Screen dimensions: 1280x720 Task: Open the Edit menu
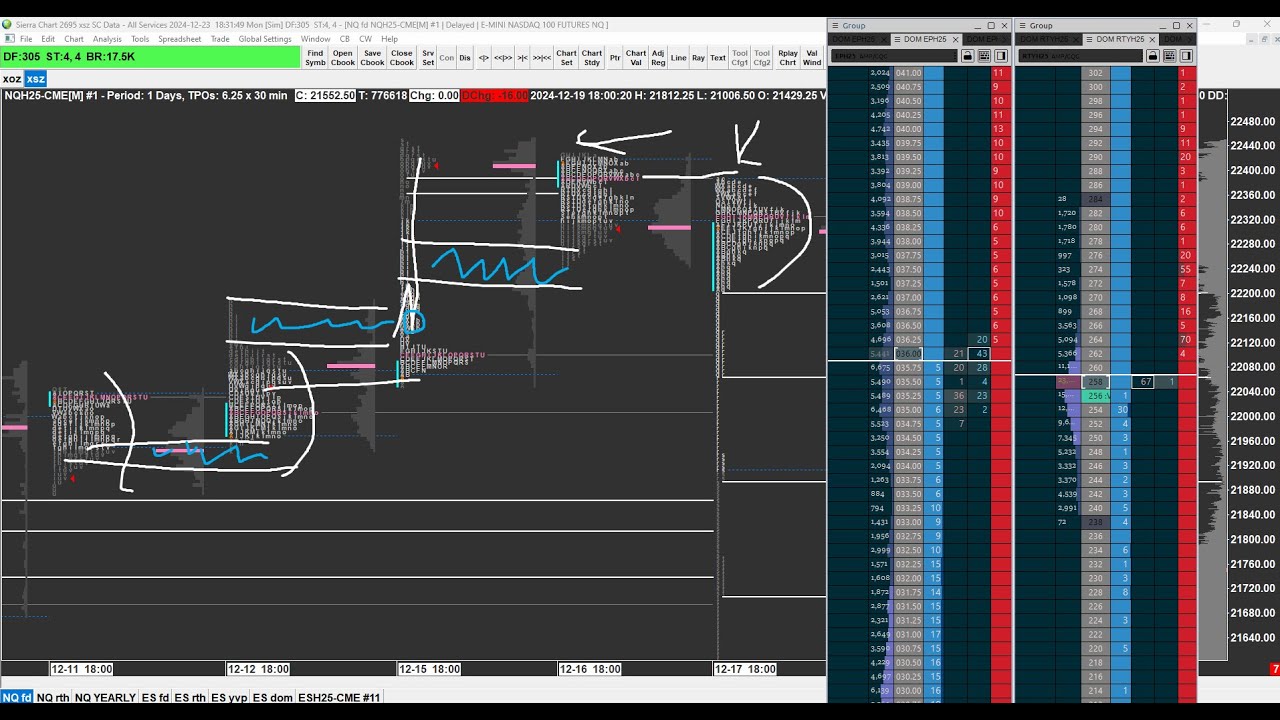pos(48,39)
